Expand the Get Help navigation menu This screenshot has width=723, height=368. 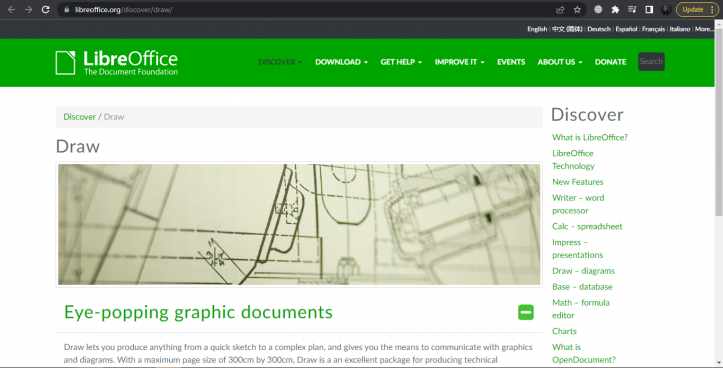pos(401,62)
